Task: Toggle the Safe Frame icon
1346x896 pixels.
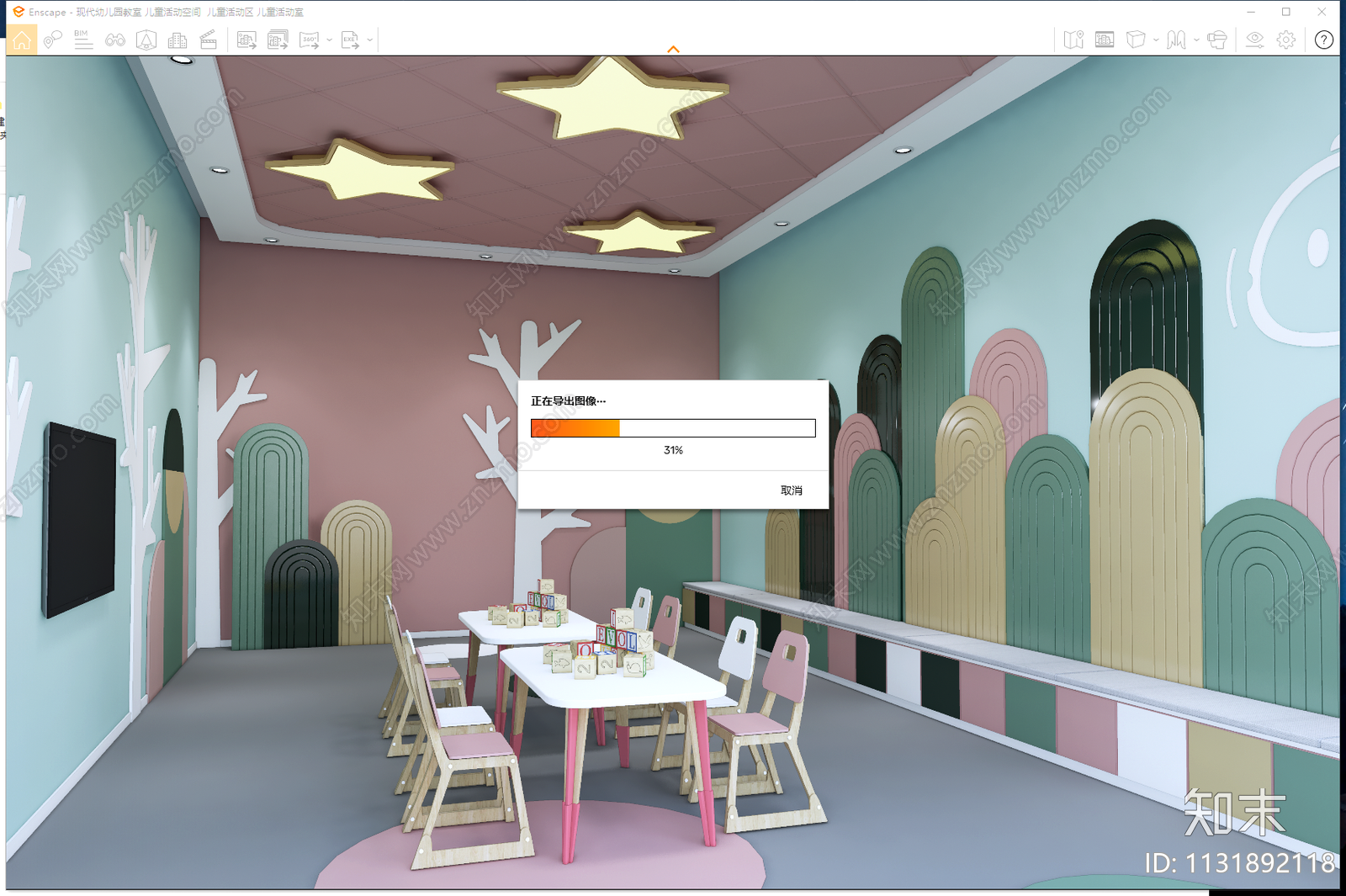Action: tap(1105, 40)
